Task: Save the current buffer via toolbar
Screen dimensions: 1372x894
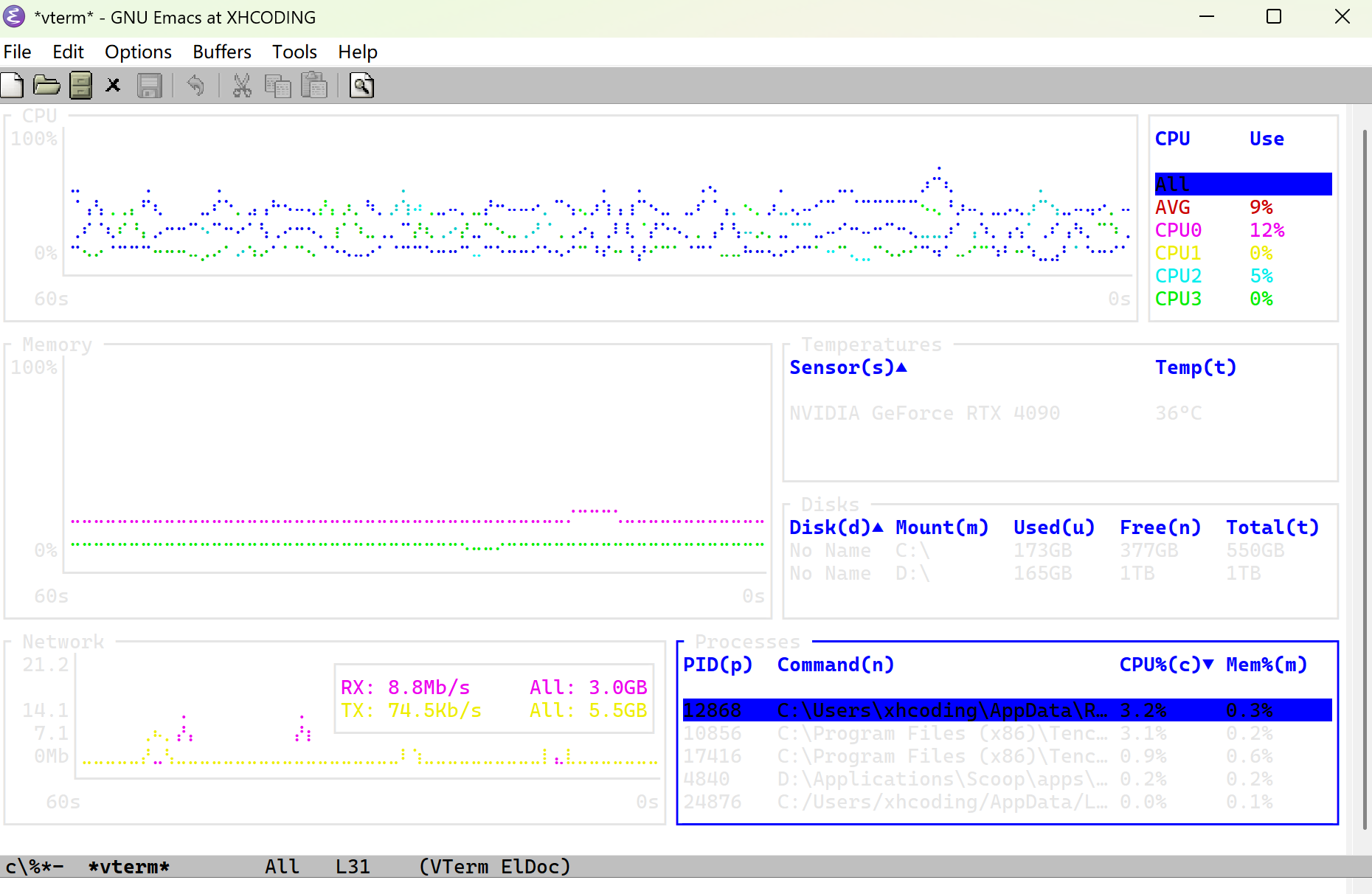Action: tap(150, 85)
